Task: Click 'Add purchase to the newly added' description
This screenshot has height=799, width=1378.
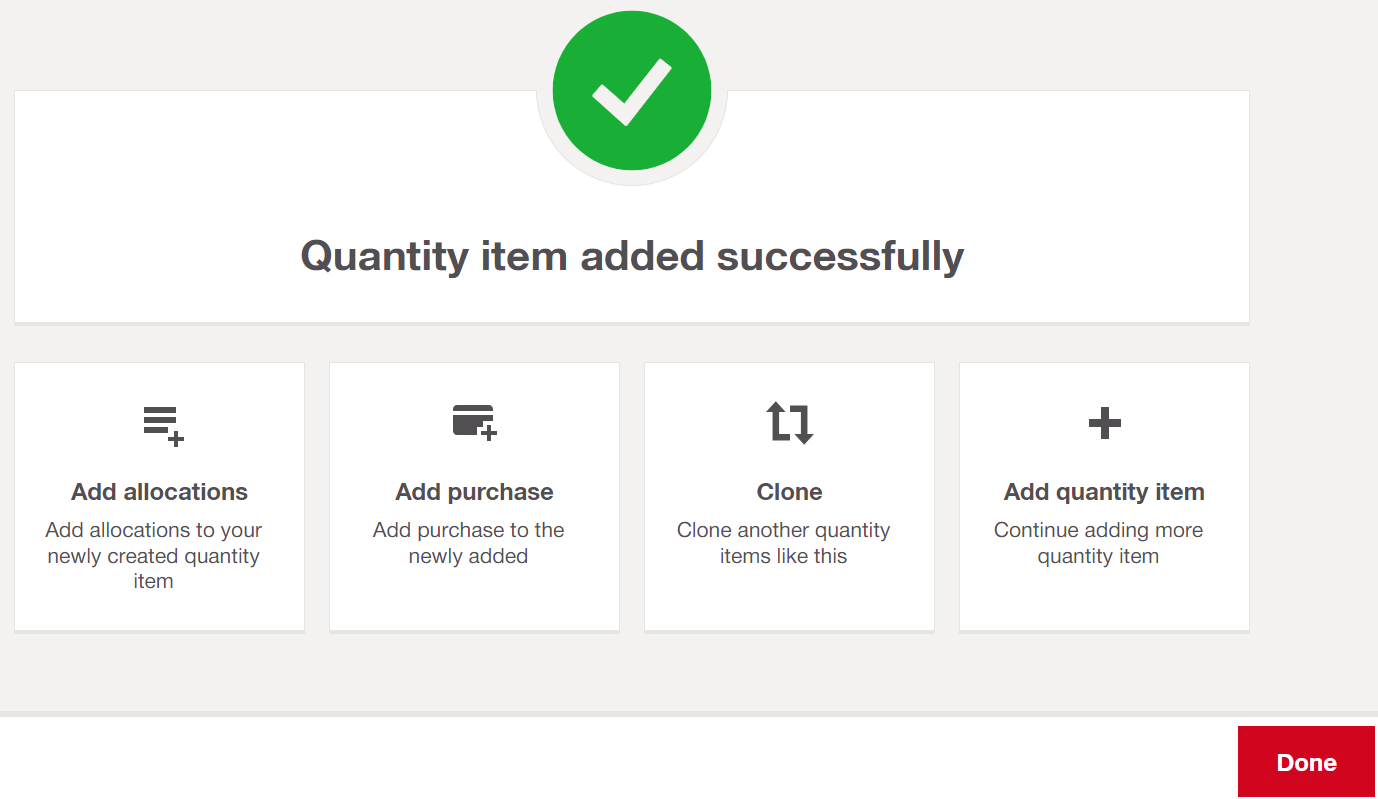Action: point(468,543)
